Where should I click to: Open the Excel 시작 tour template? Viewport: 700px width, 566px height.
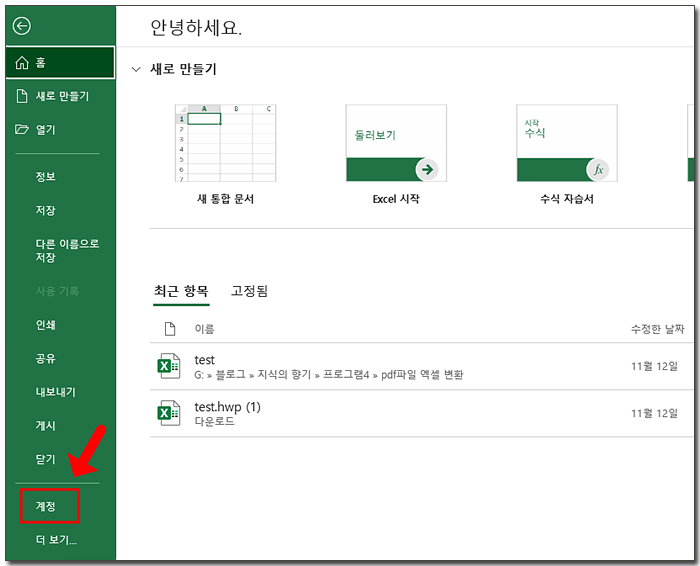pos(396,143)
